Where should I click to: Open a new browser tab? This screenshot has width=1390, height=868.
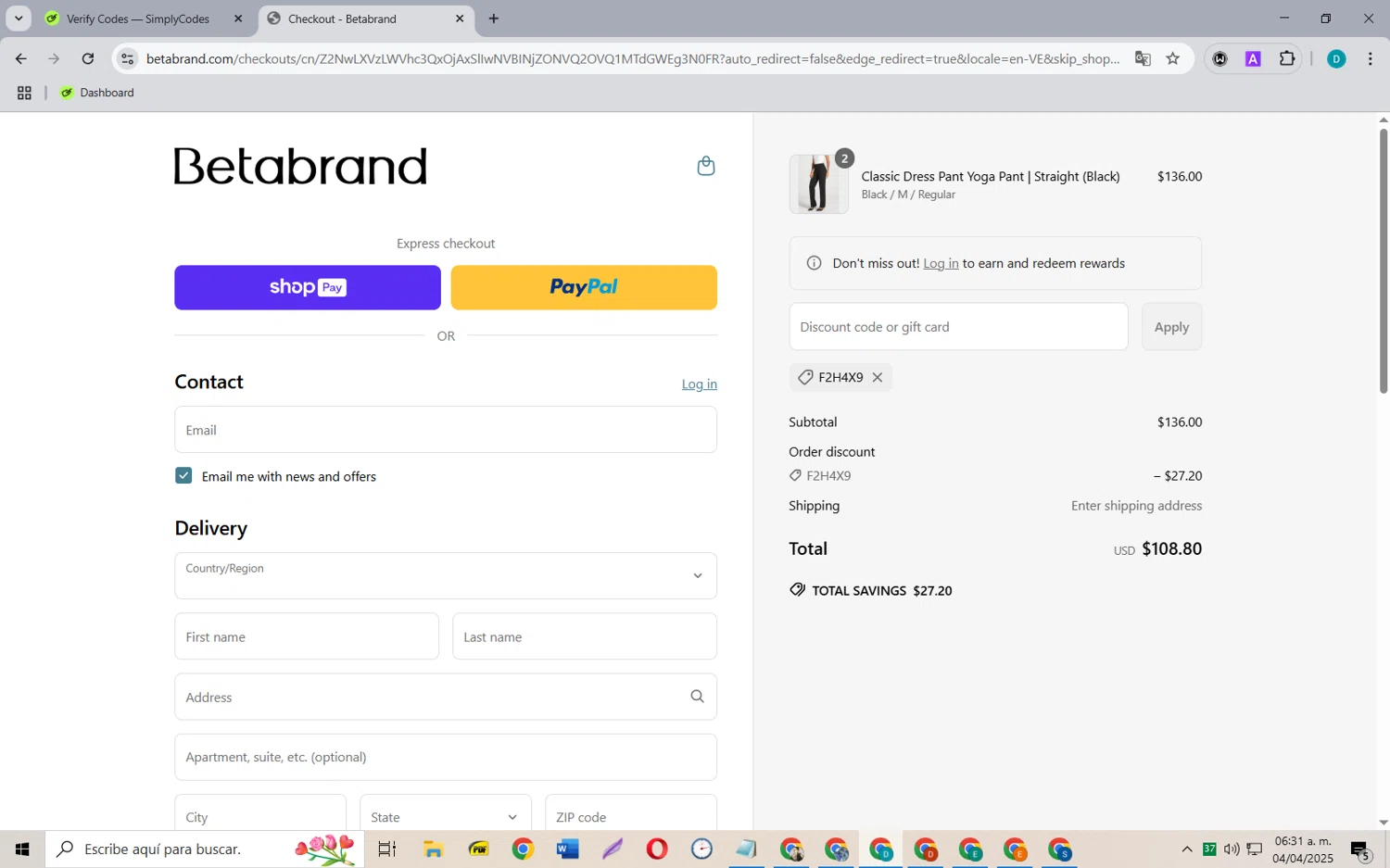pyautogui.click(x=494, y=19)
